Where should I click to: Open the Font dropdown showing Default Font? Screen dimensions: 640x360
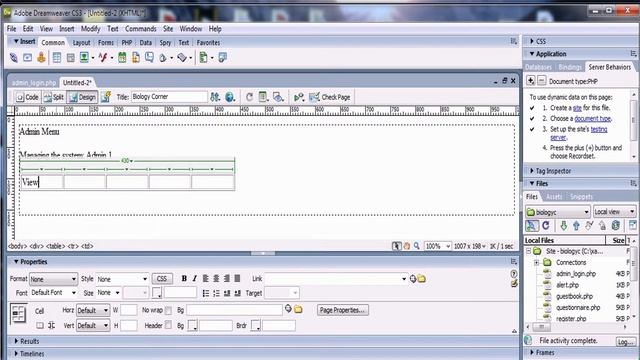point(53,293)
